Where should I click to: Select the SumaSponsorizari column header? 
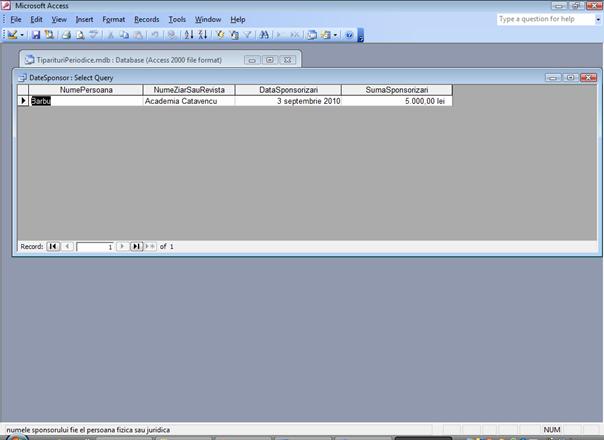click(x=396, y=90)
